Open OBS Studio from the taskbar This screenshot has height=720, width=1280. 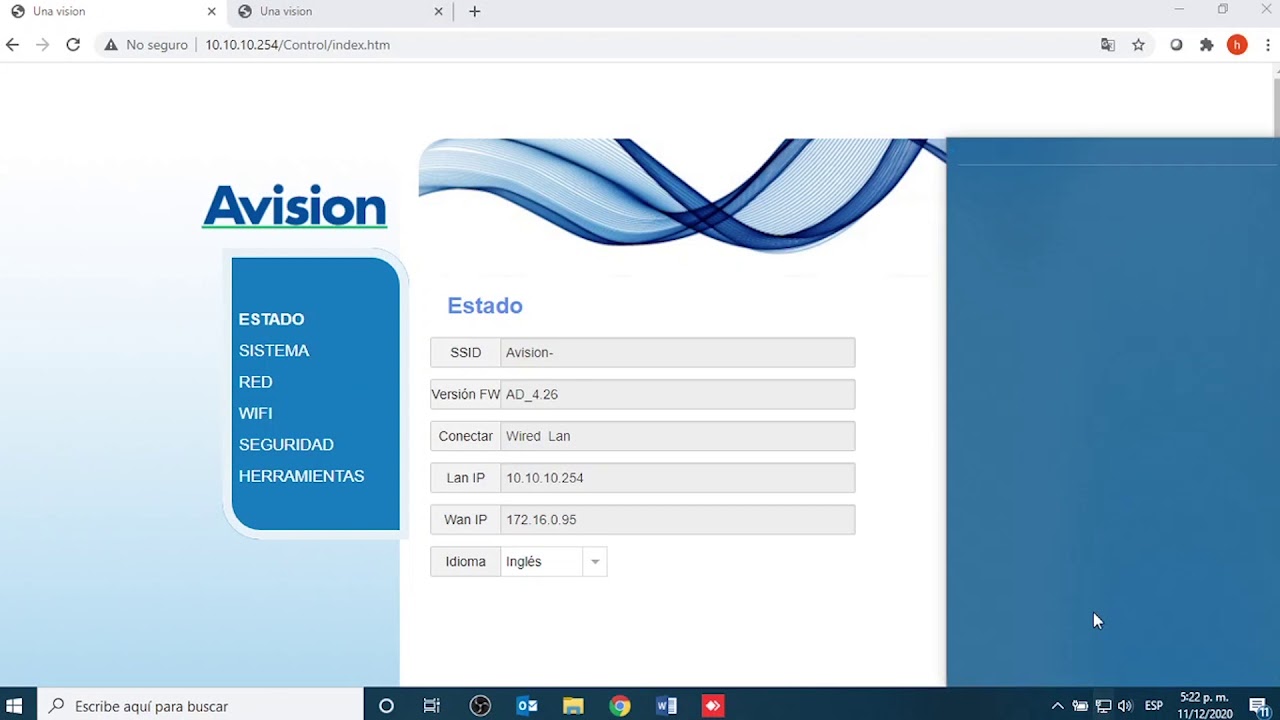[x=480, y=706]
